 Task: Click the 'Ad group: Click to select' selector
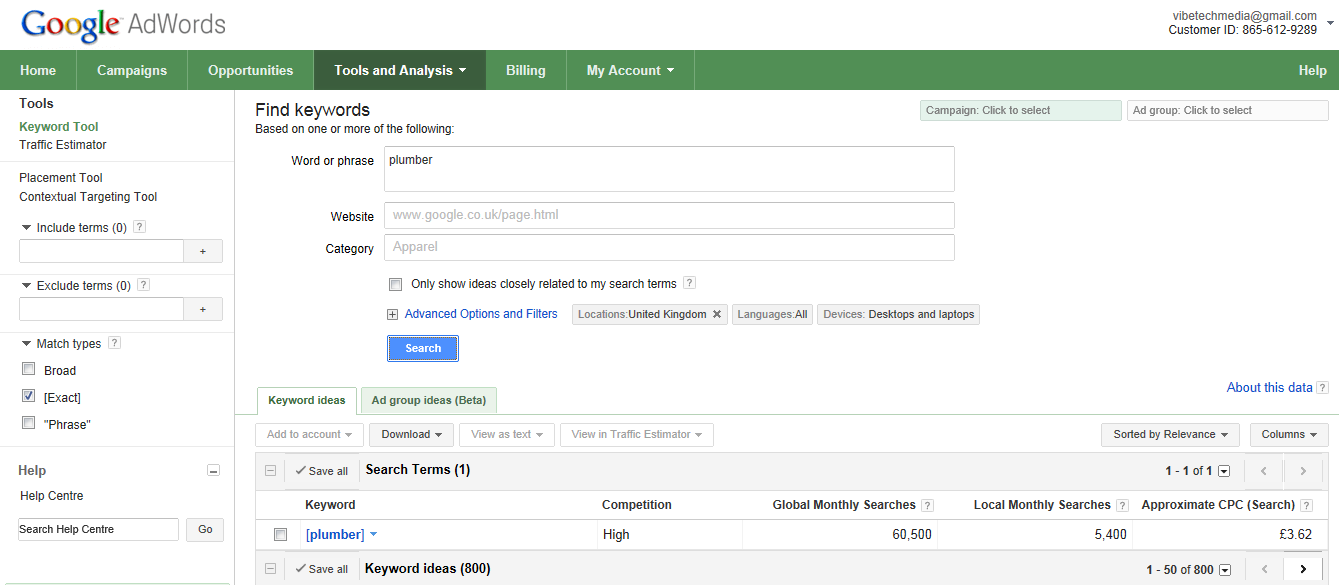1228,110
